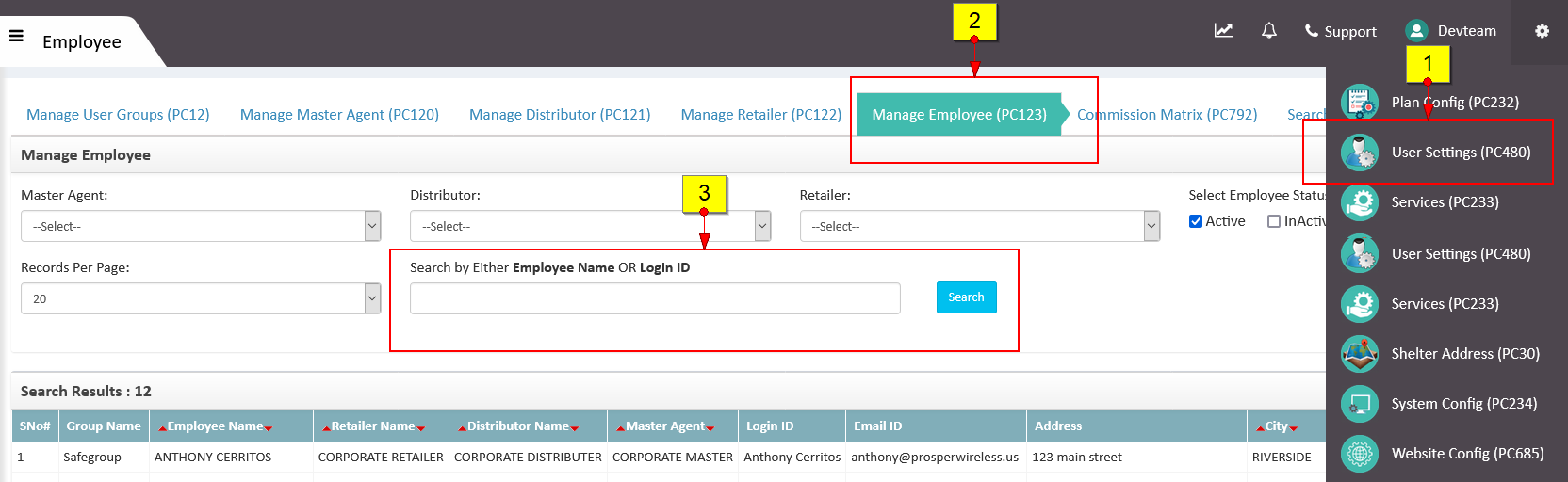
Task: Click the Shelter Address (PC30) icon
Action: 1360,354
